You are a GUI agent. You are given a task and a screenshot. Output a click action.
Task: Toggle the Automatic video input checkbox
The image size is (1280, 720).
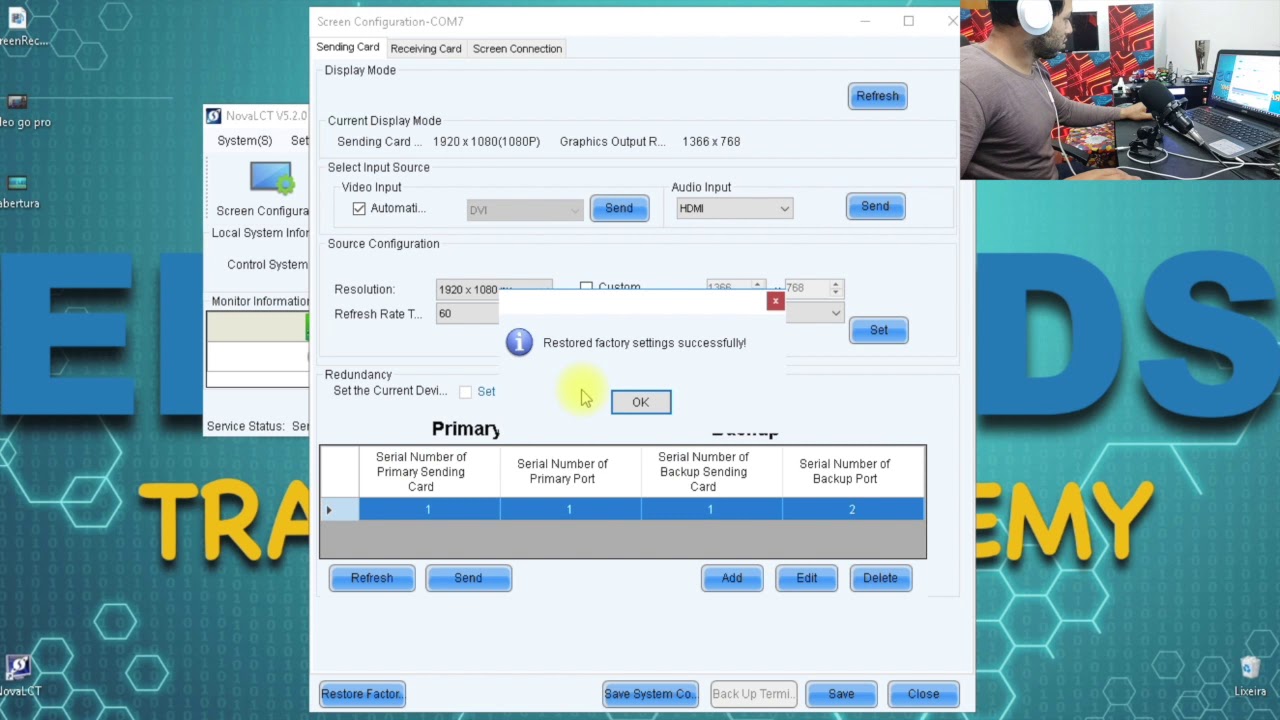[359, 208]
